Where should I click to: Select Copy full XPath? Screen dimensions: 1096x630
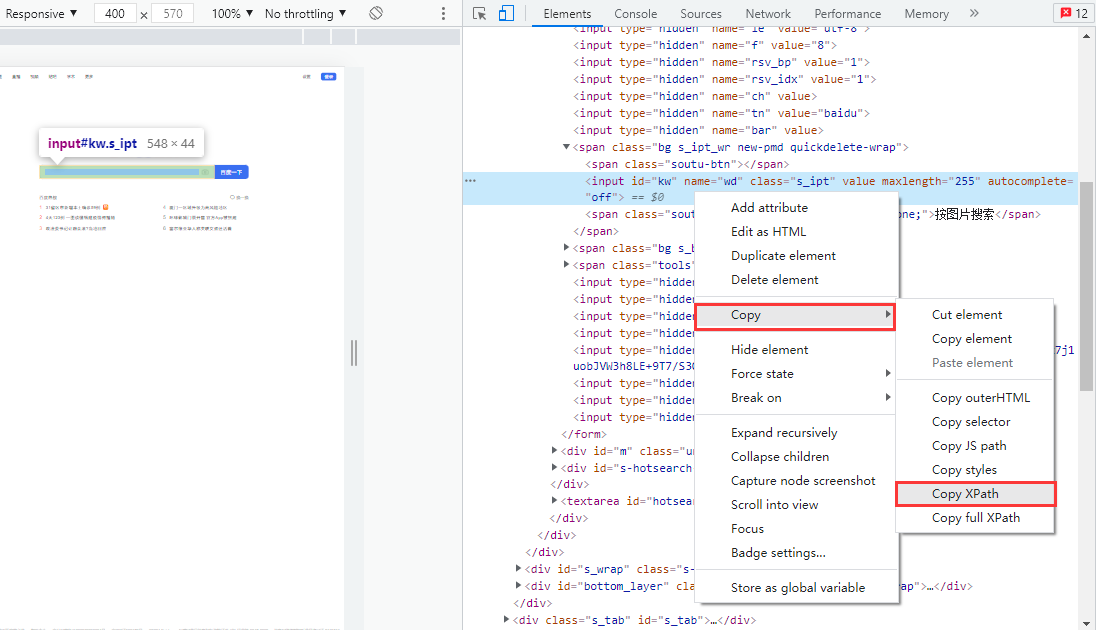pos(974,518)
